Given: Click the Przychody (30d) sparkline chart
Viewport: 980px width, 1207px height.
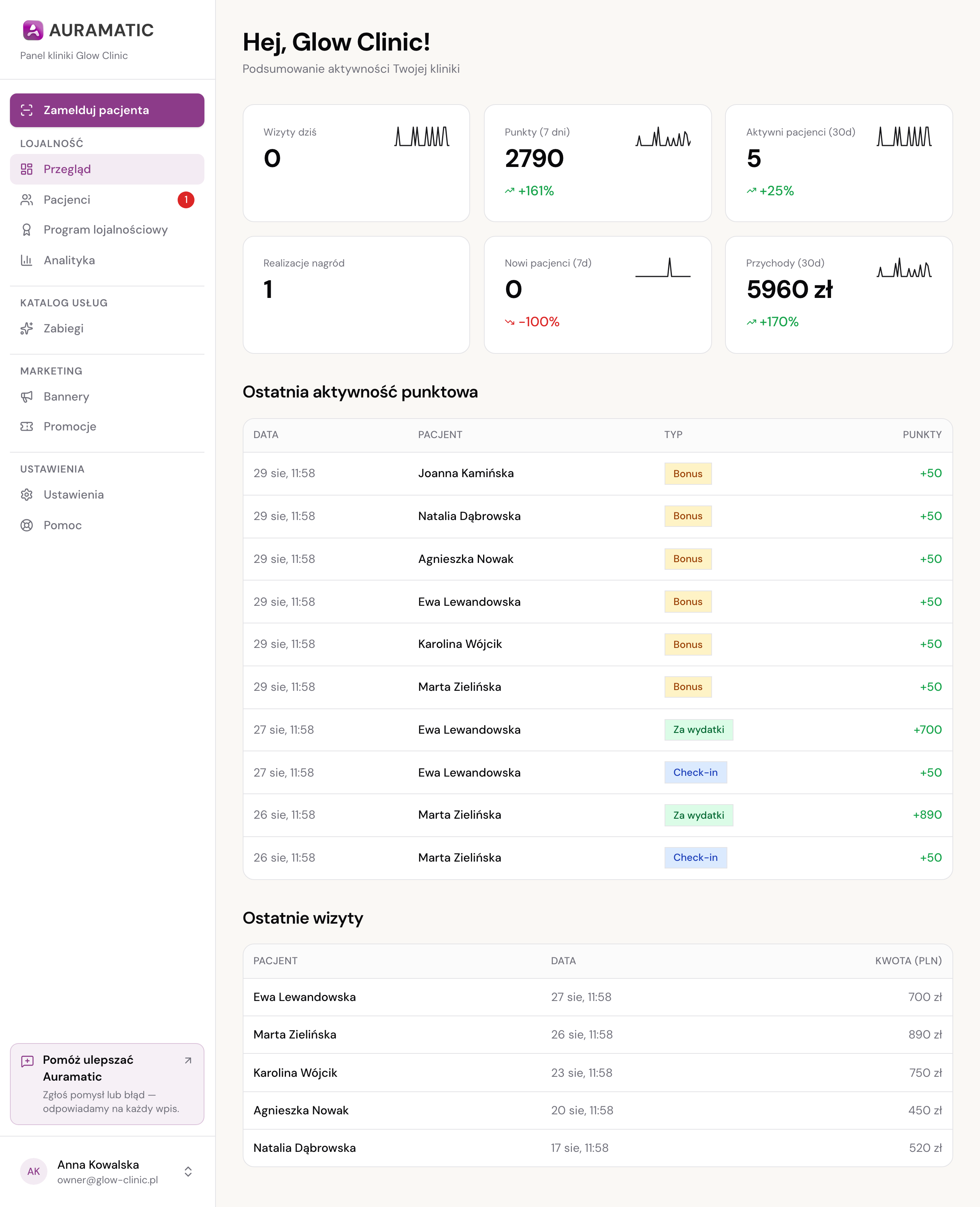Looking at the screenshot, I should [904, 268].
